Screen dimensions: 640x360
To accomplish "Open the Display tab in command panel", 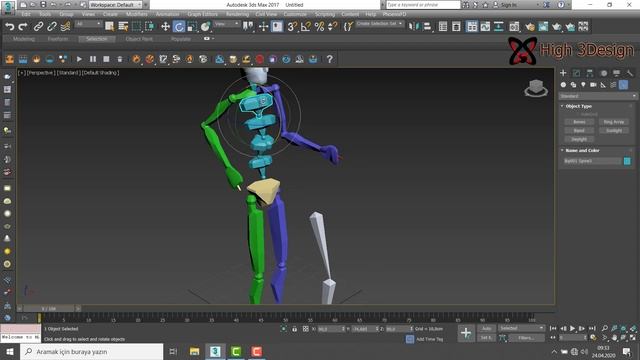I will pyautogui.click(x=616, y=73).
